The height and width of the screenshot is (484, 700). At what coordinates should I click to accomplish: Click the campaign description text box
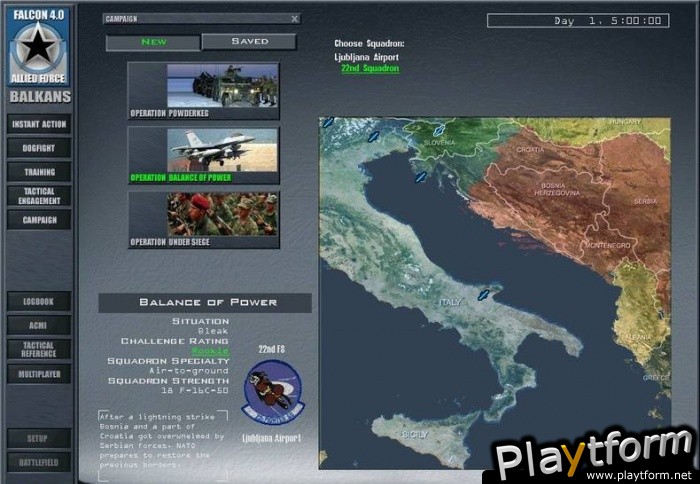pyautogui.click(x=163, y=446)
